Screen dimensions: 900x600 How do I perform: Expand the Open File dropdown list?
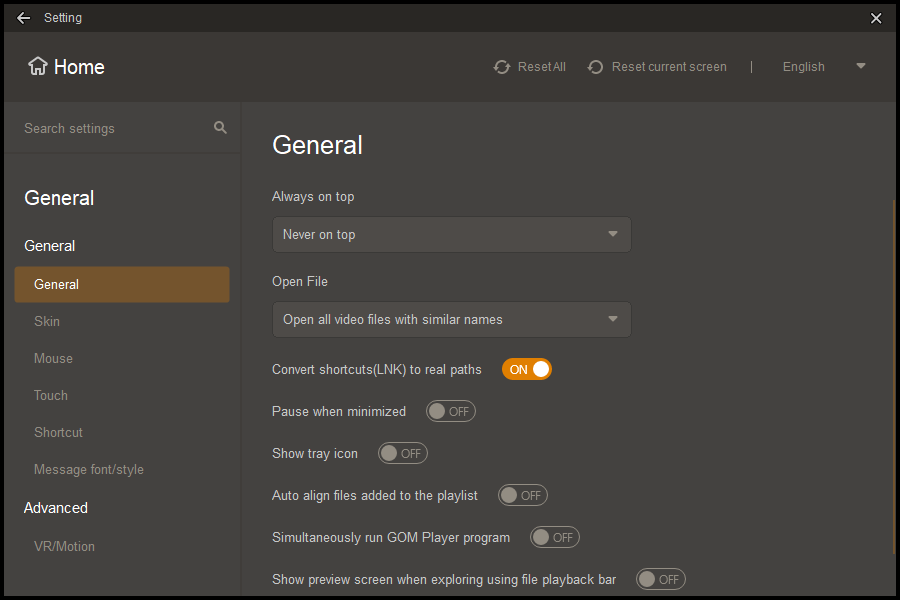pos(451,320)
